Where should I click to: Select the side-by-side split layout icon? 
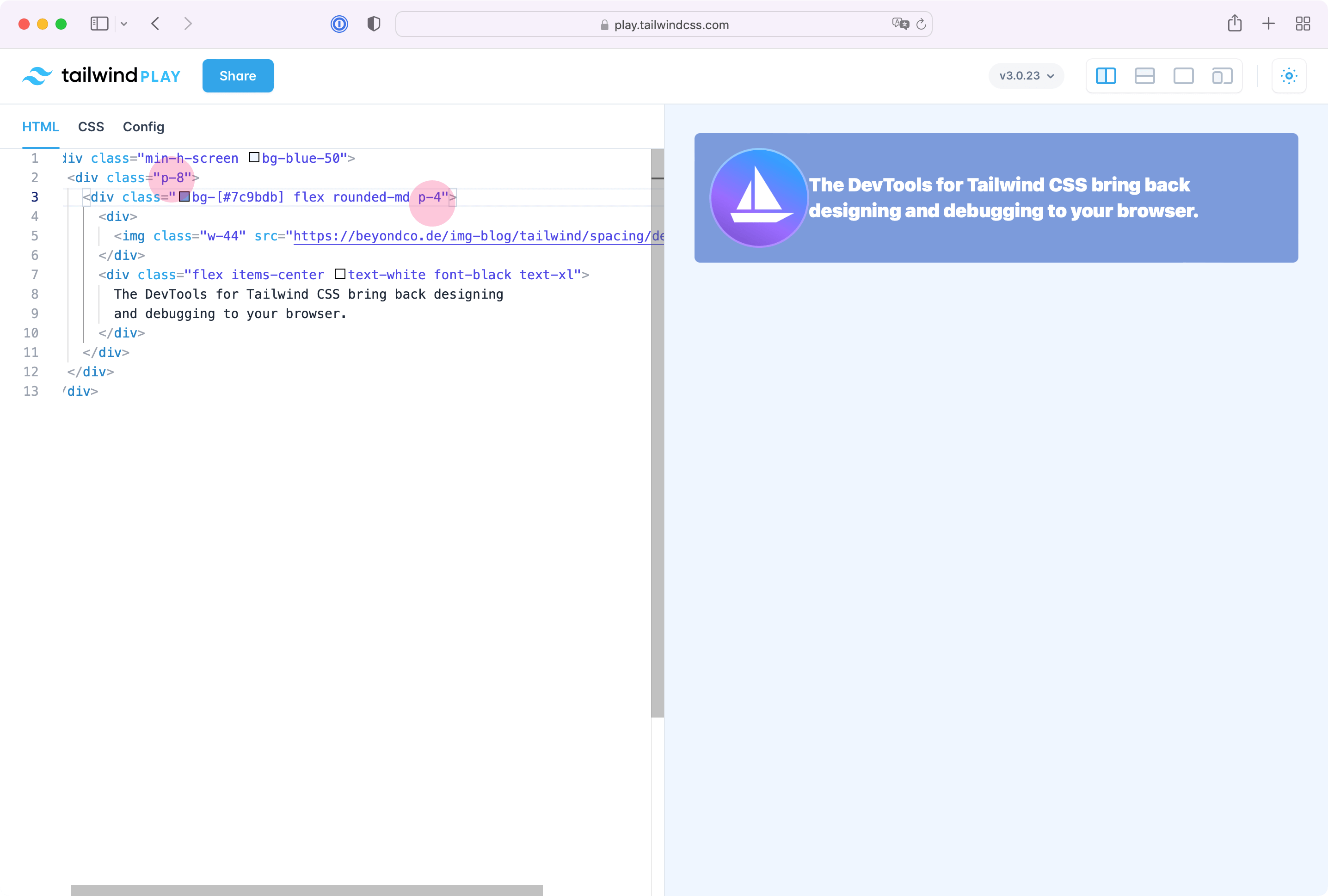(x=1107, y=75)
